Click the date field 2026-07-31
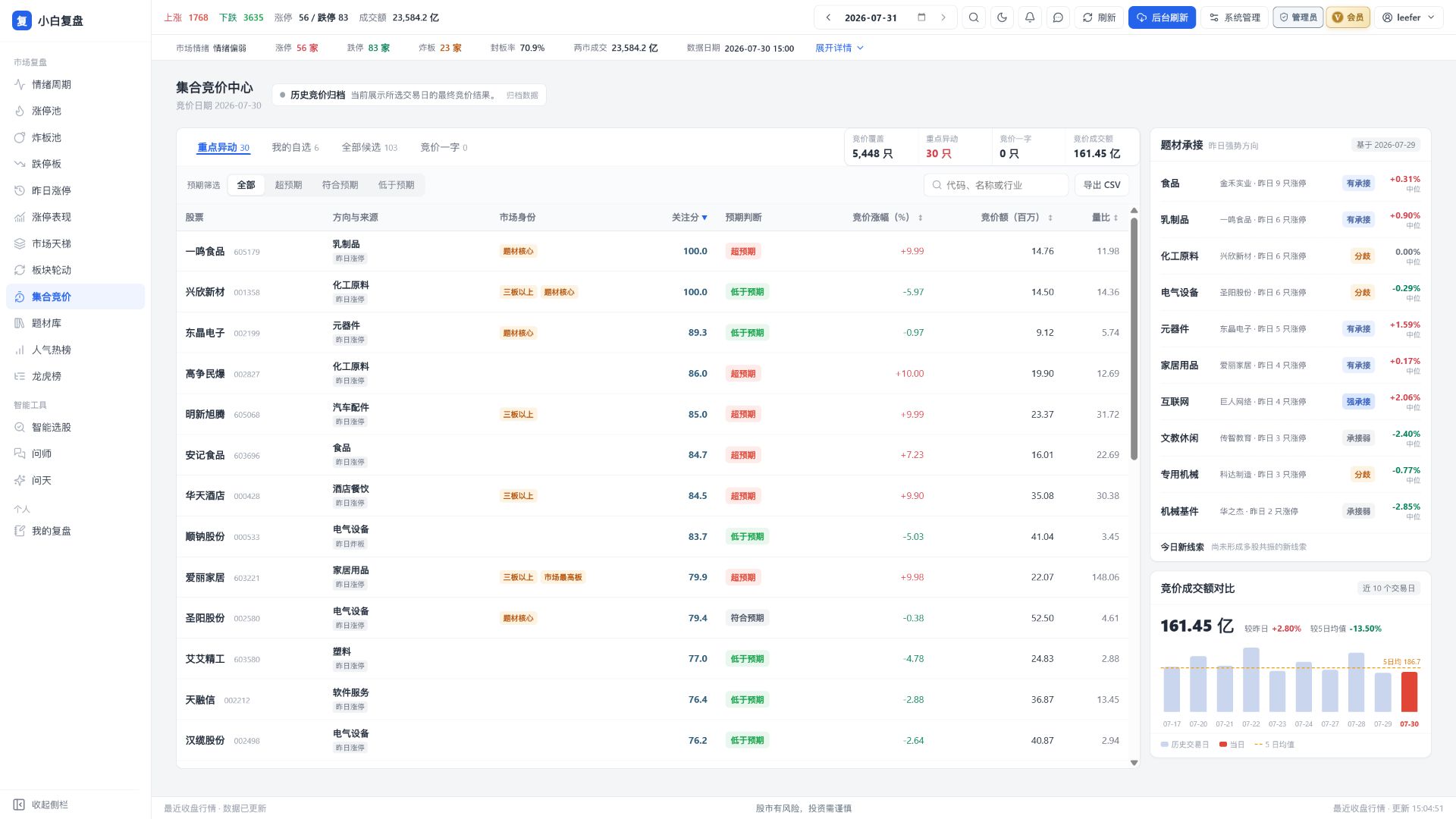This screenshot has width=1456, height=819. click(871, 17)
